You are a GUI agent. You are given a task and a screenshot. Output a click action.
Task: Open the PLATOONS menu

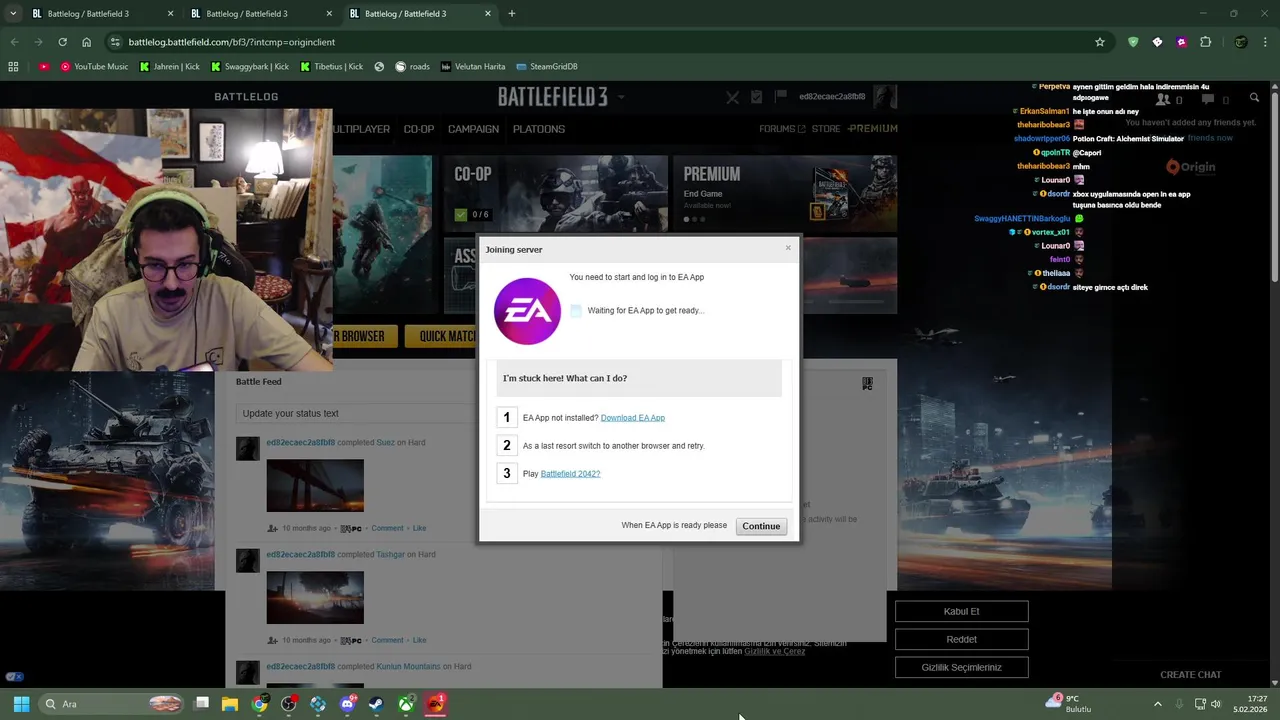pyautogui.click(x=539, y=129)
